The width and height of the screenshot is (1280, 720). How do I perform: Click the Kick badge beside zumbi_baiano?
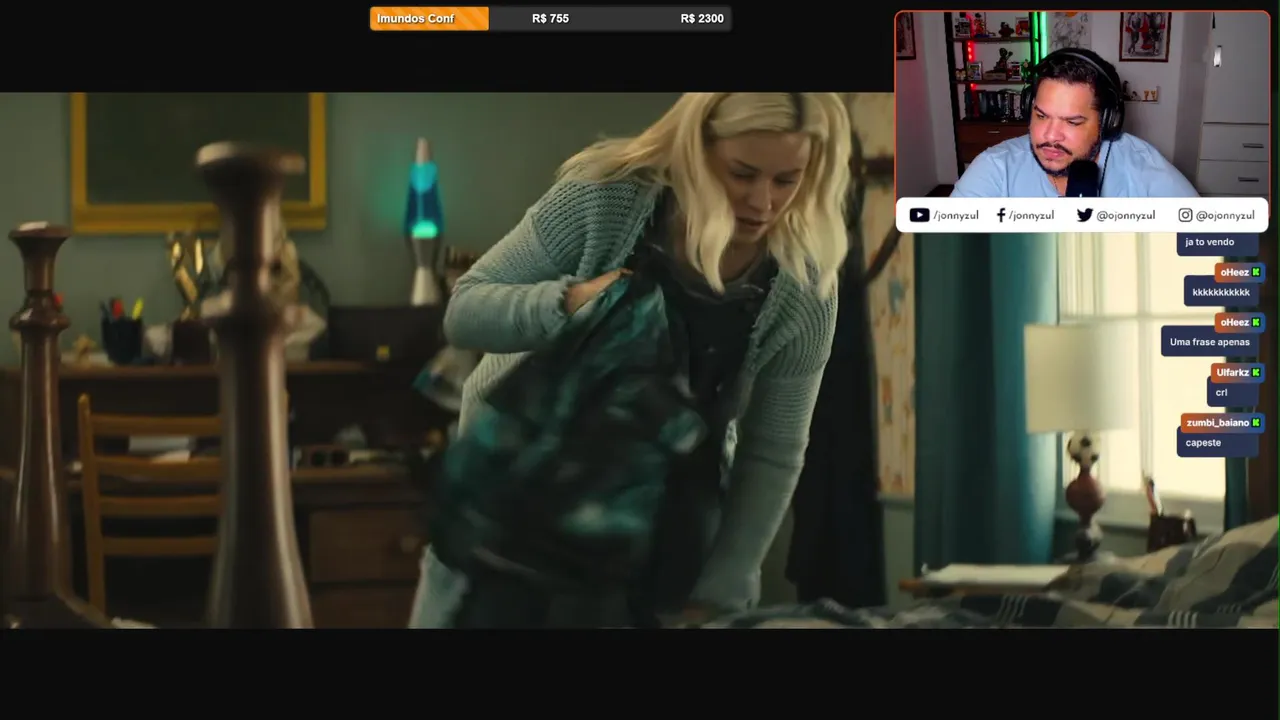click(x=1256, y=422)
